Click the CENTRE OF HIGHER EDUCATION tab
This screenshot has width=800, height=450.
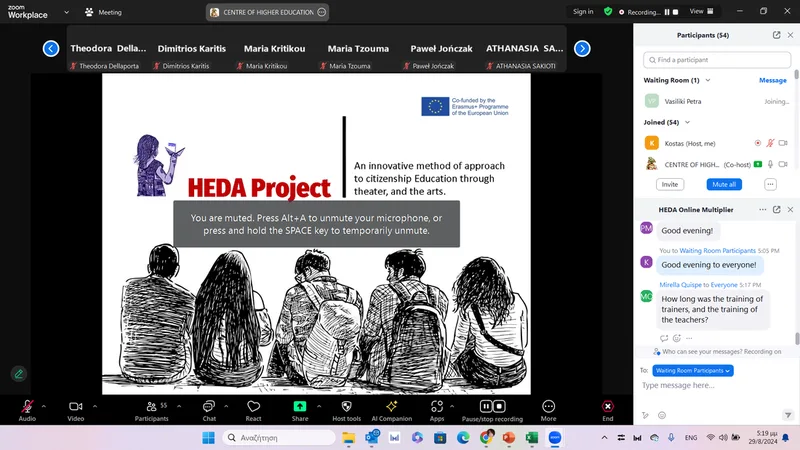click(x=267, y=12)
